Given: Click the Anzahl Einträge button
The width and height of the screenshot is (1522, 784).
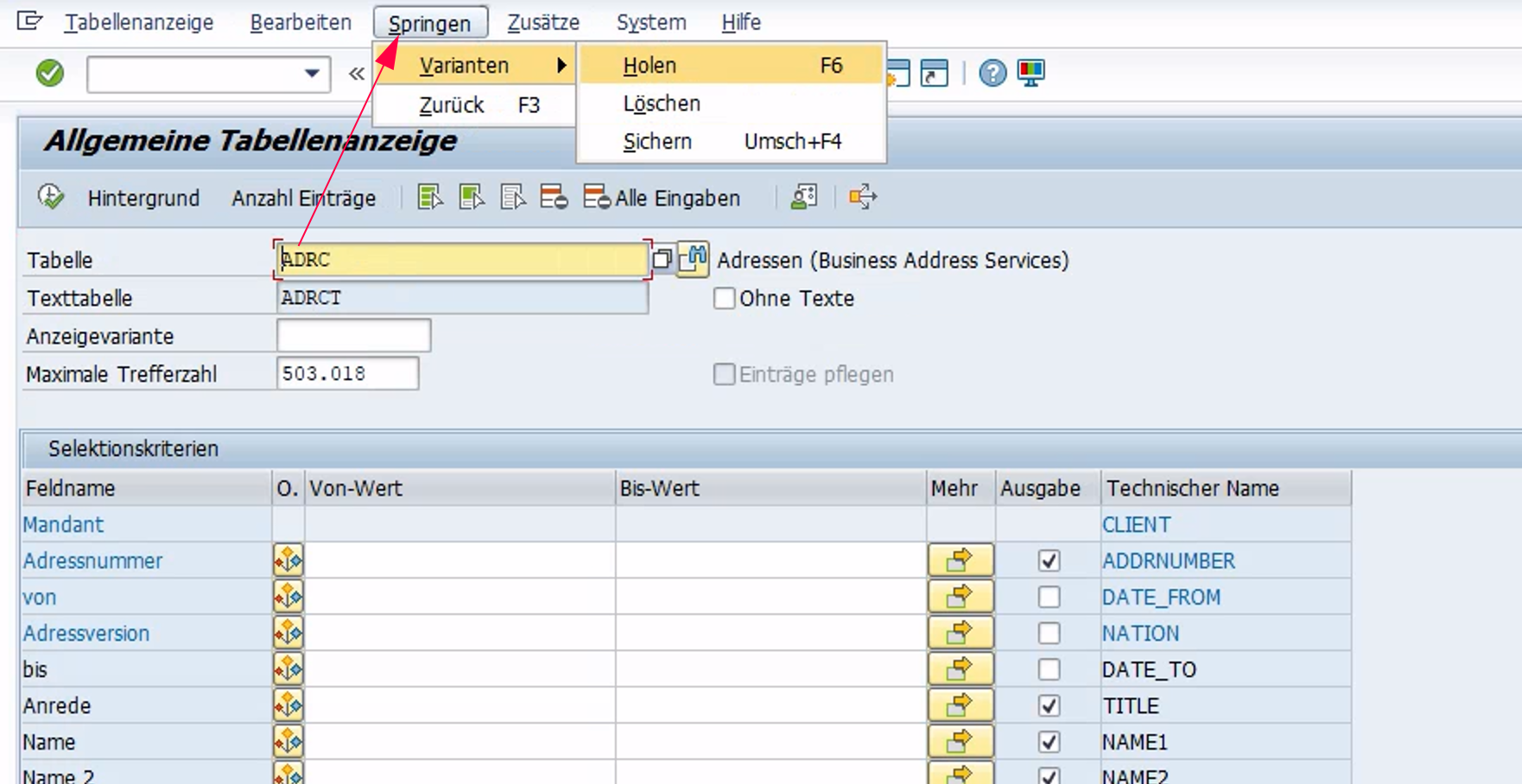Looking at the screenshot, I should 303,199.
